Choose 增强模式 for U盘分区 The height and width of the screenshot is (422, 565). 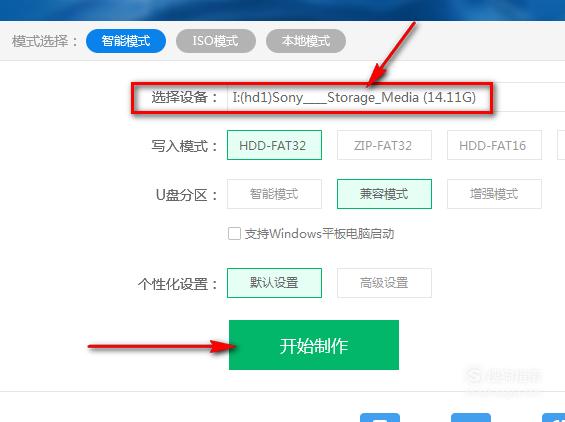click(x=494, y=194)
